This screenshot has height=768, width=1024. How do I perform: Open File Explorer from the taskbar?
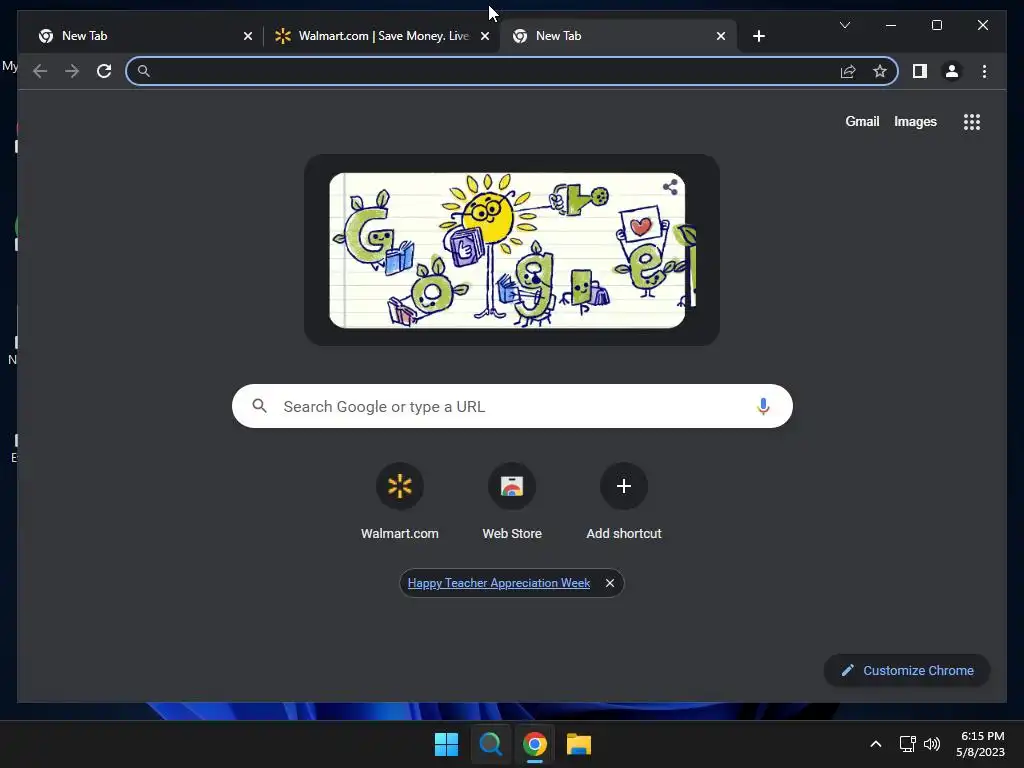click(x=579, y=744)
